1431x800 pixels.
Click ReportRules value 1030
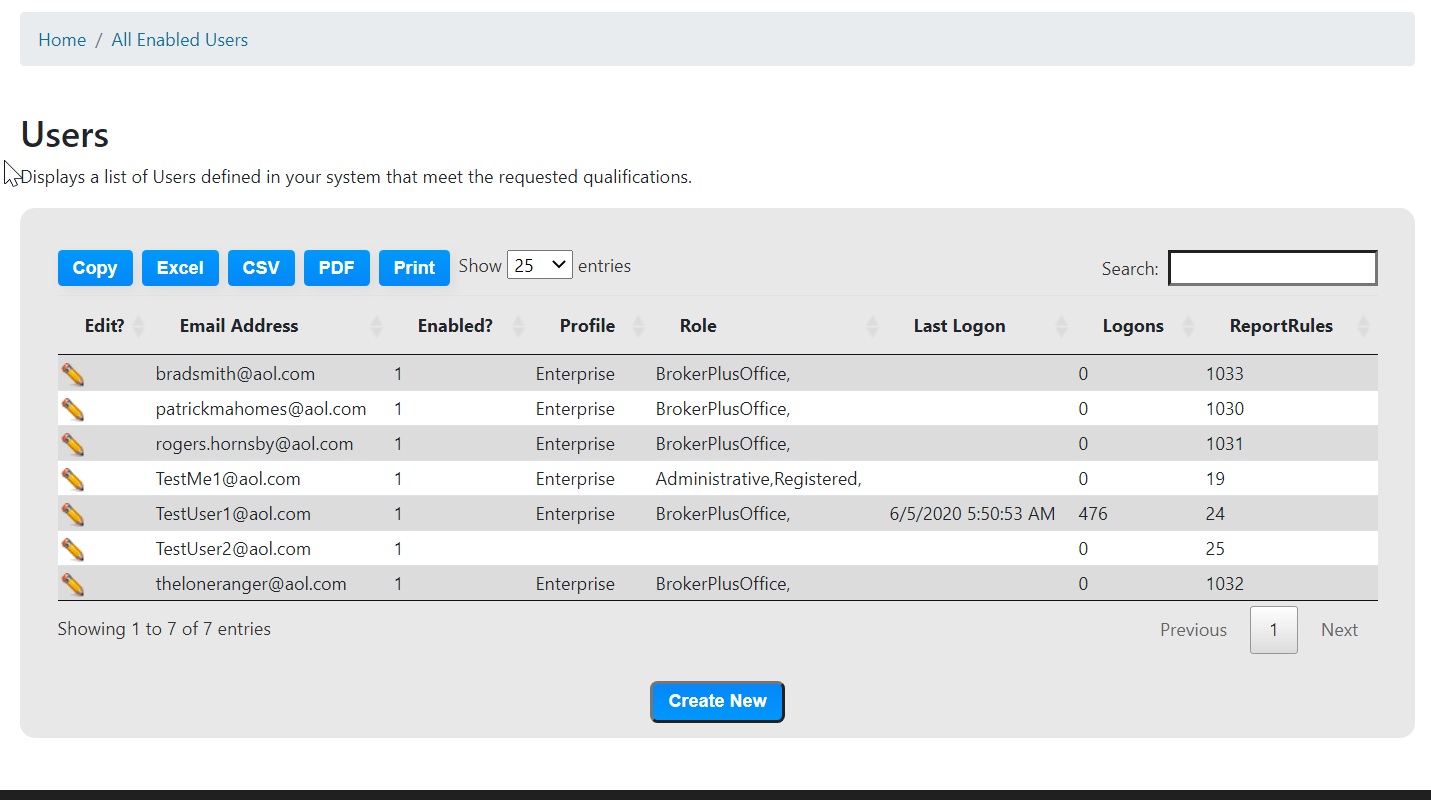1225,409
